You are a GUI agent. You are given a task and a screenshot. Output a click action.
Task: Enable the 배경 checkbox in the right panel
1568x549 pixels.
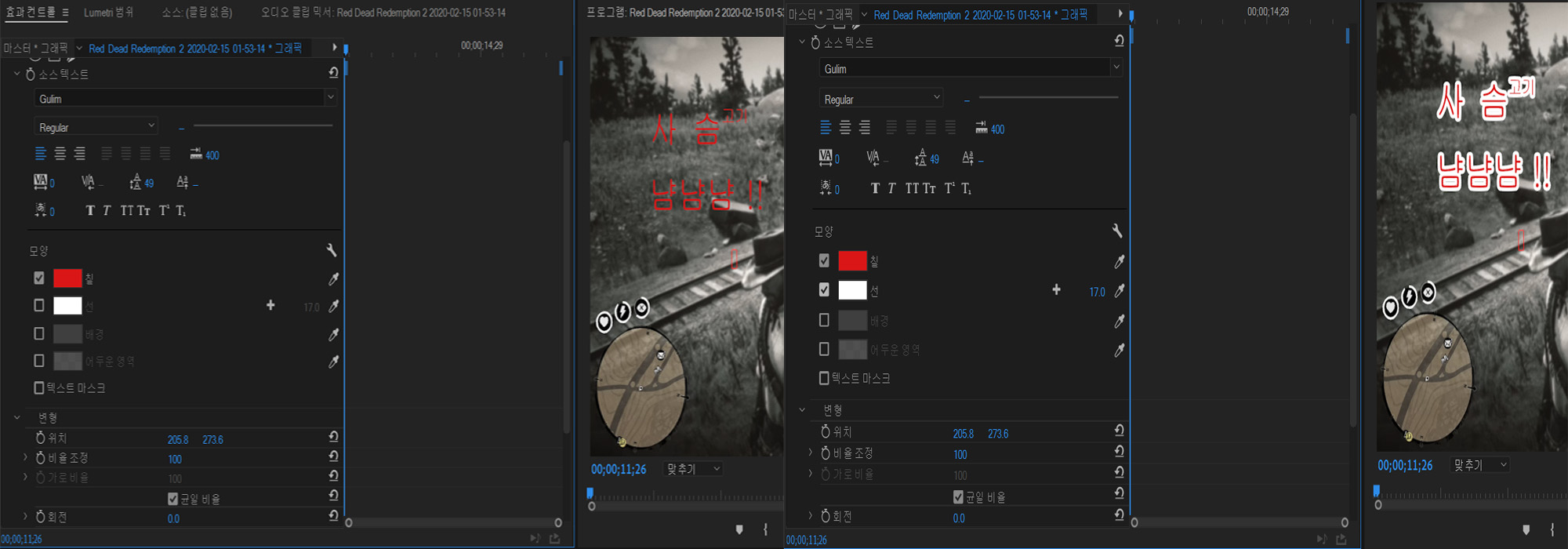point(824,320)
